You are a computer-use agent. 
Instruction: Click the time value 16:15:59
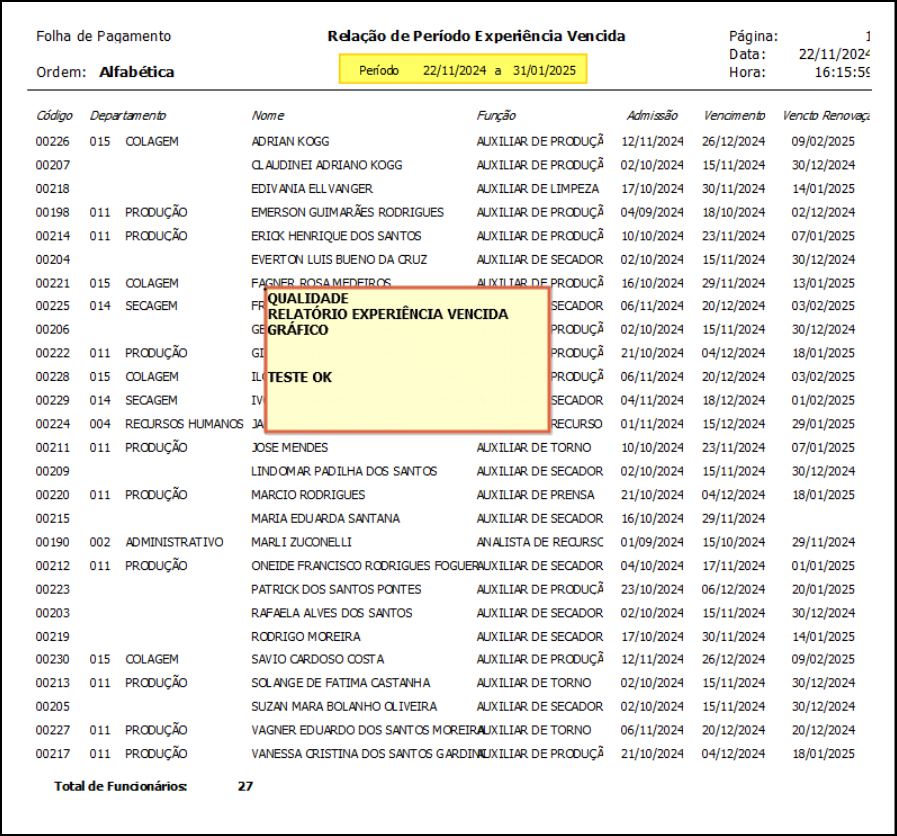click(842, 73)
